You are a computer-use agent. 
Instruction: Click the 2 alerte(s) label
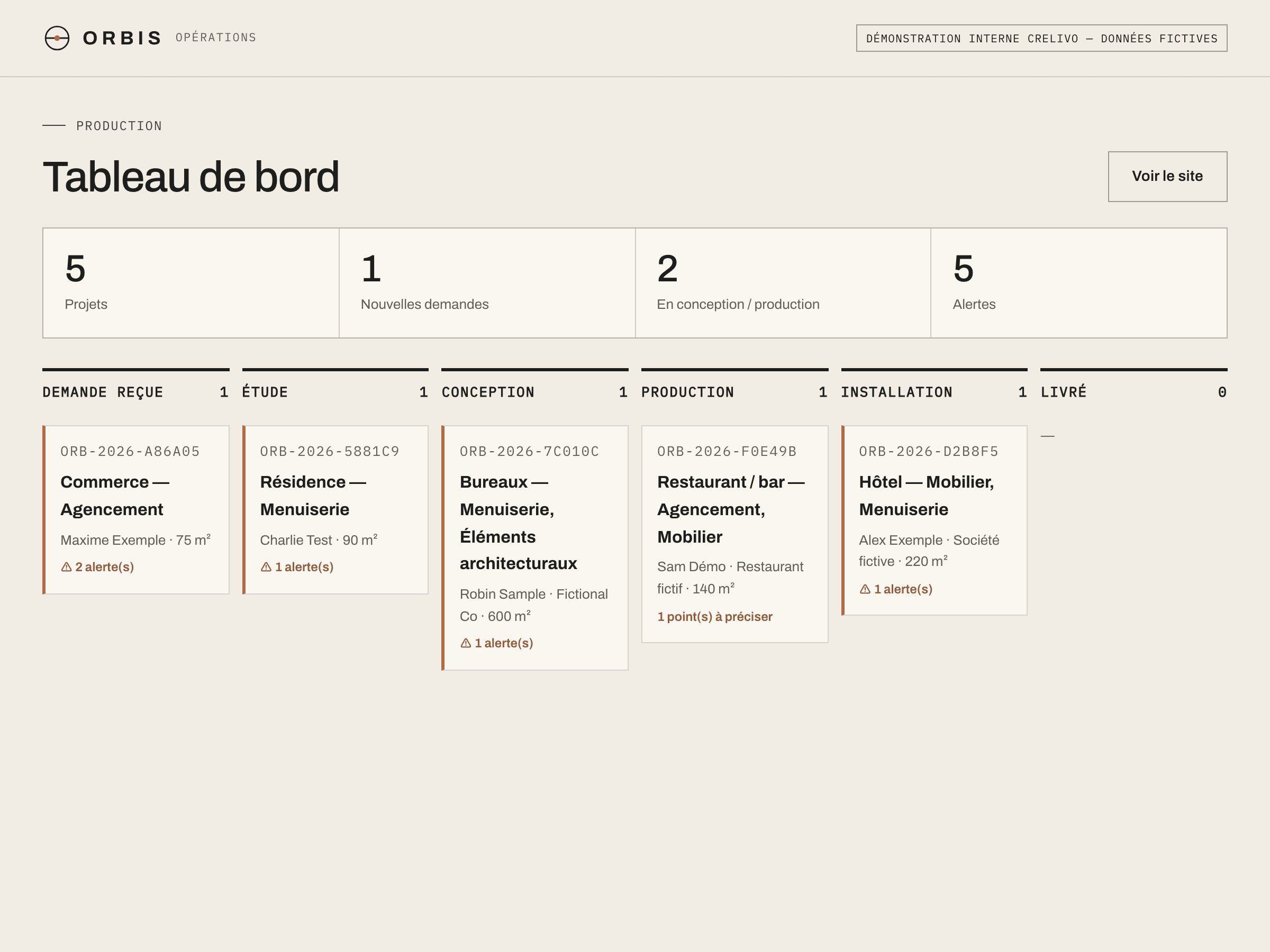tap(104, 567)
